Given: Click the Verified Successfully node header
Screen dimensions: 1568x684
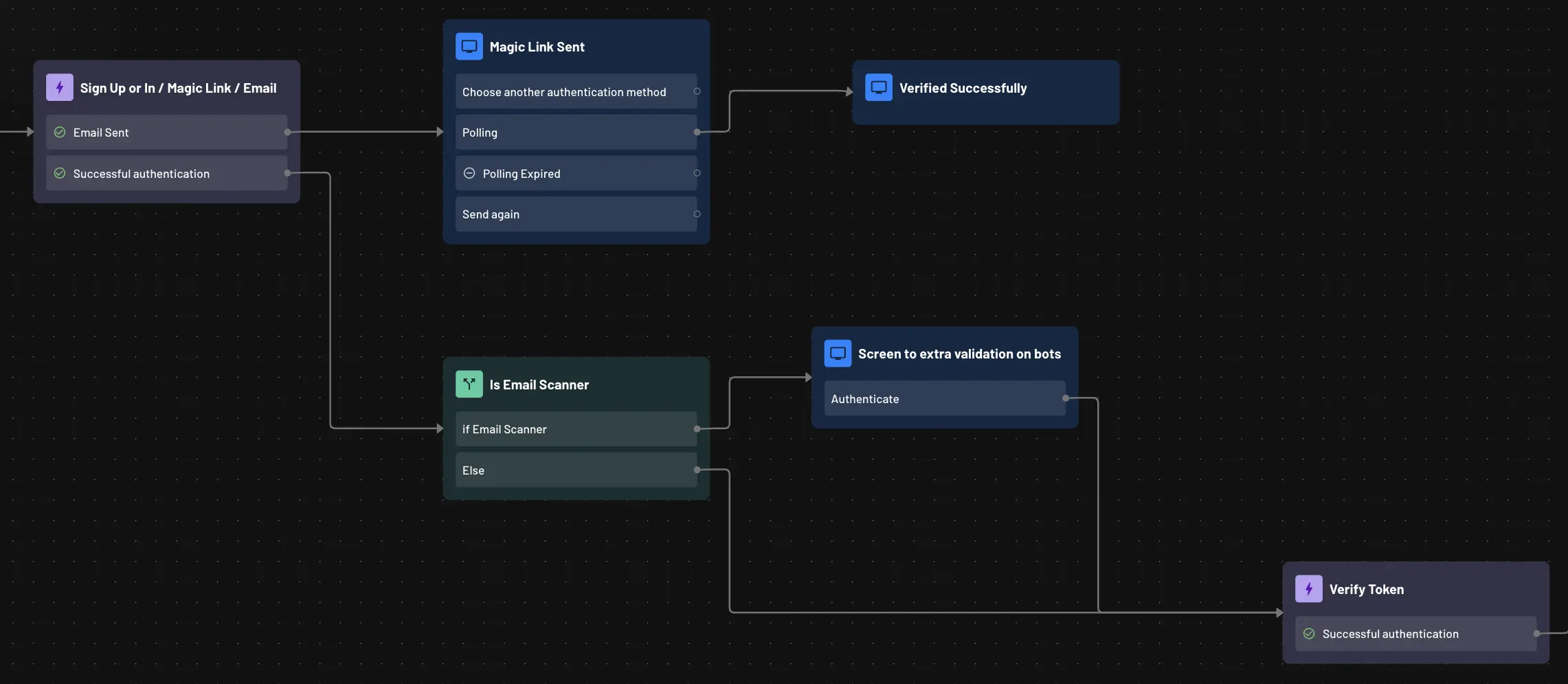Looking at the screenshot, I should pos(962,87).
